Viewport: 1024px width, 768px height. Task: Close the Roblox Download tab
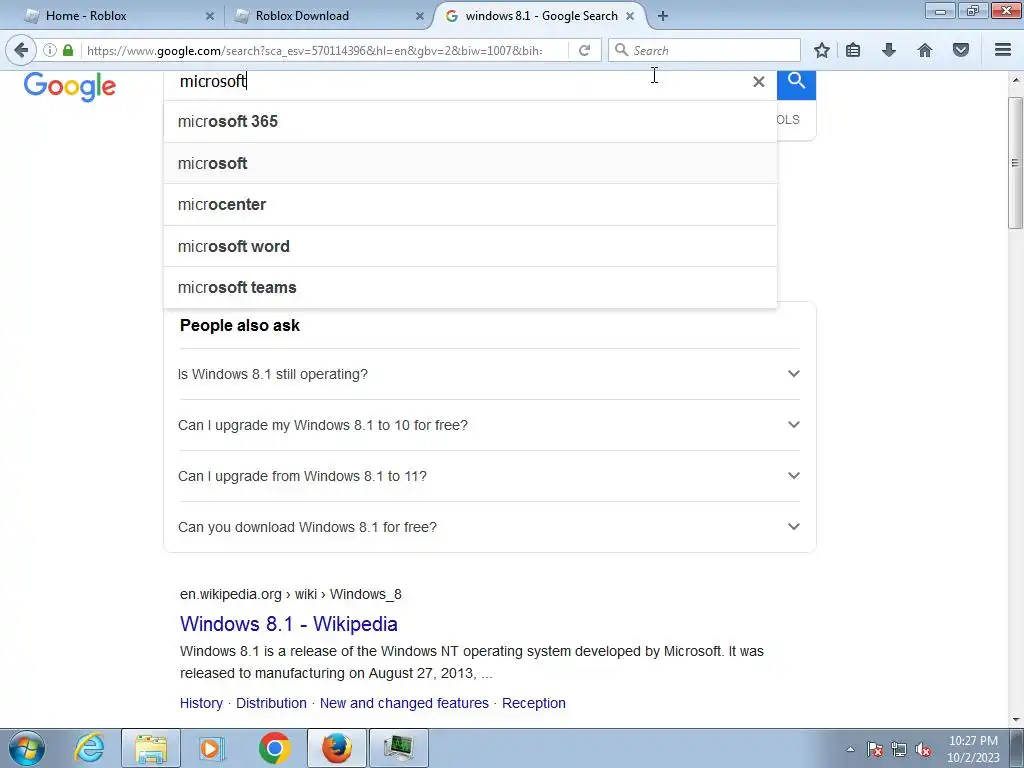420,16
